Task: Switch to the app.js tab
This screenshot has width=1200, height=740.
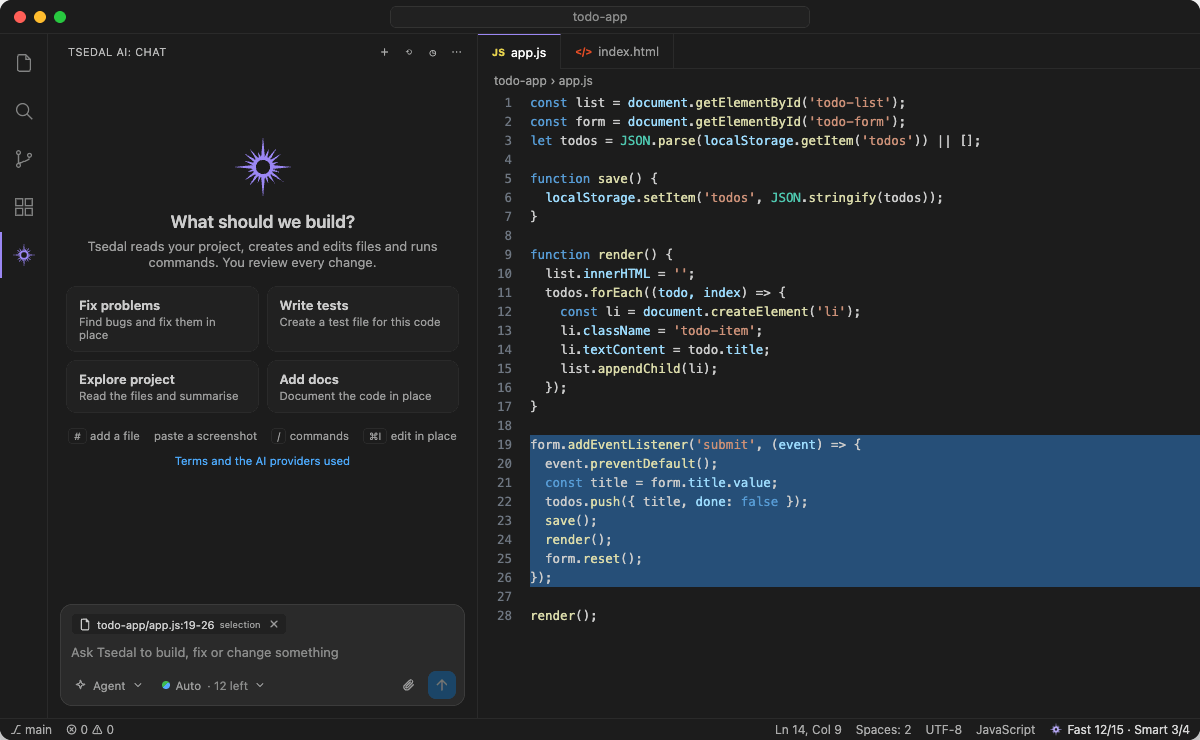Action: point(519,52)
